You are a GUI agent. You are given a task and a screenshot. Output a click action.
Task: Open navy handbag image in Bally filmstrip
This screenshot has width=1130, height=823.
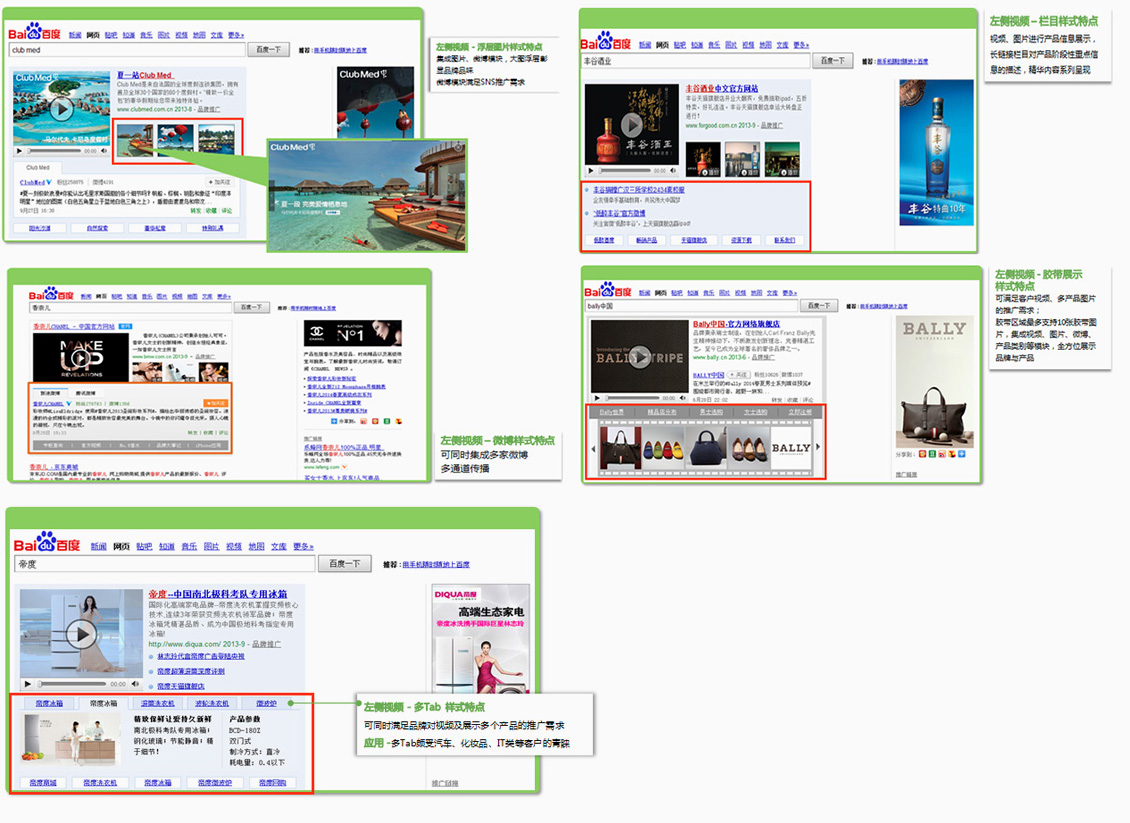point(707,448)
